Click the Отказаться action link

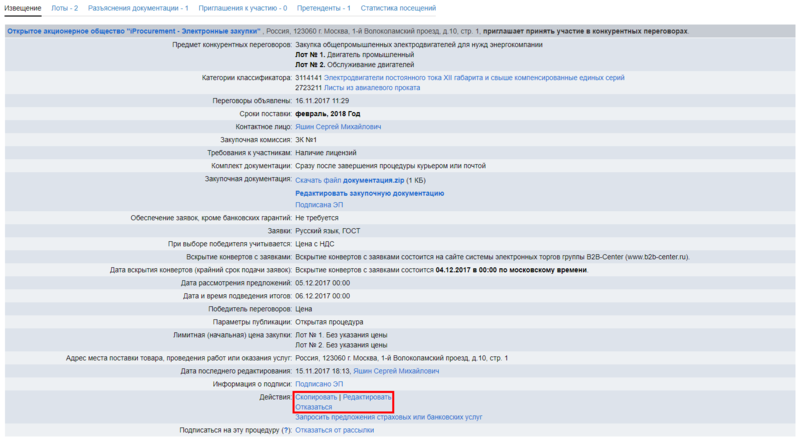tap(314, 407)
